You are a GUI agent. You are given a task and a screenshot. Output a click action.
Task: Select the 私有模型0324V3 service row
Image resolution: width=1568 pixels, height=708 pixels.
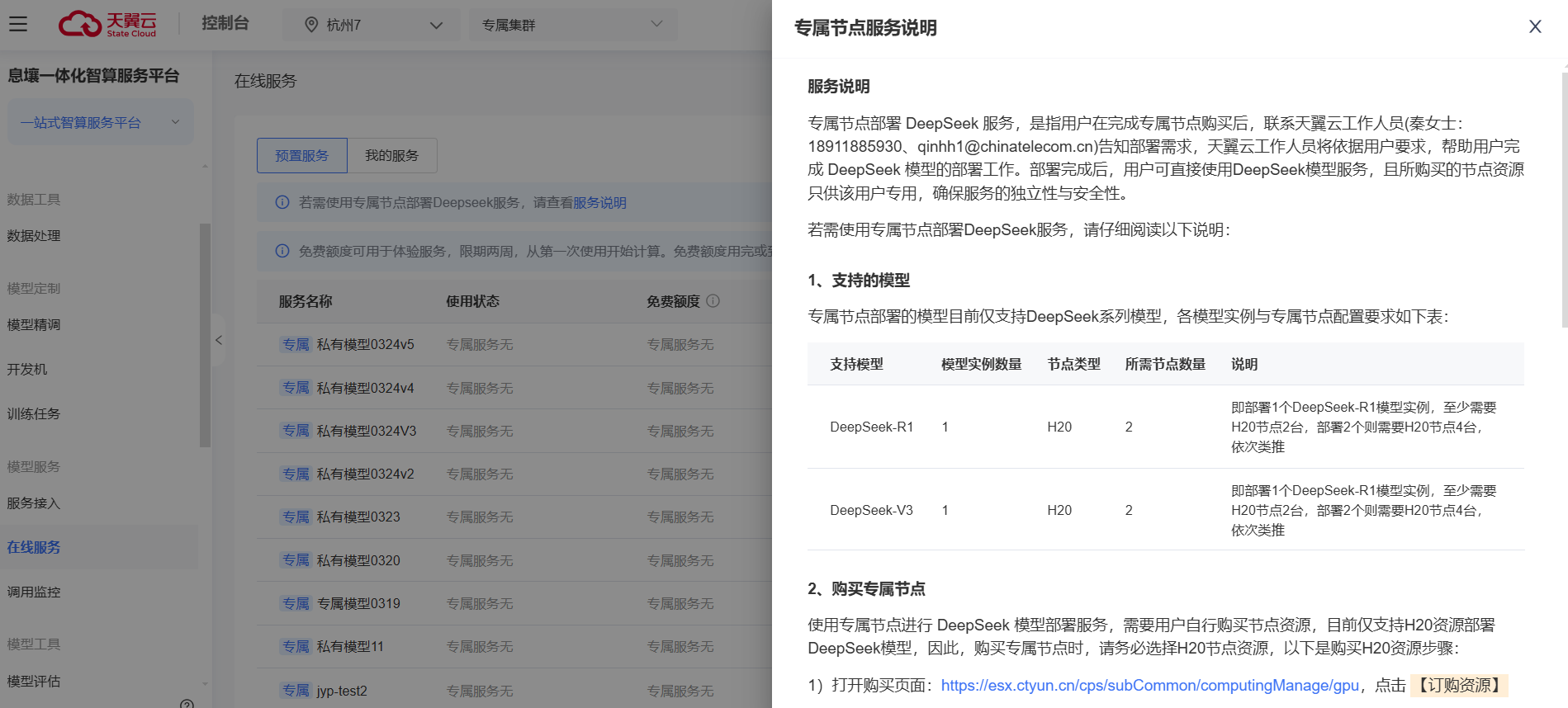tap(514, 431)
